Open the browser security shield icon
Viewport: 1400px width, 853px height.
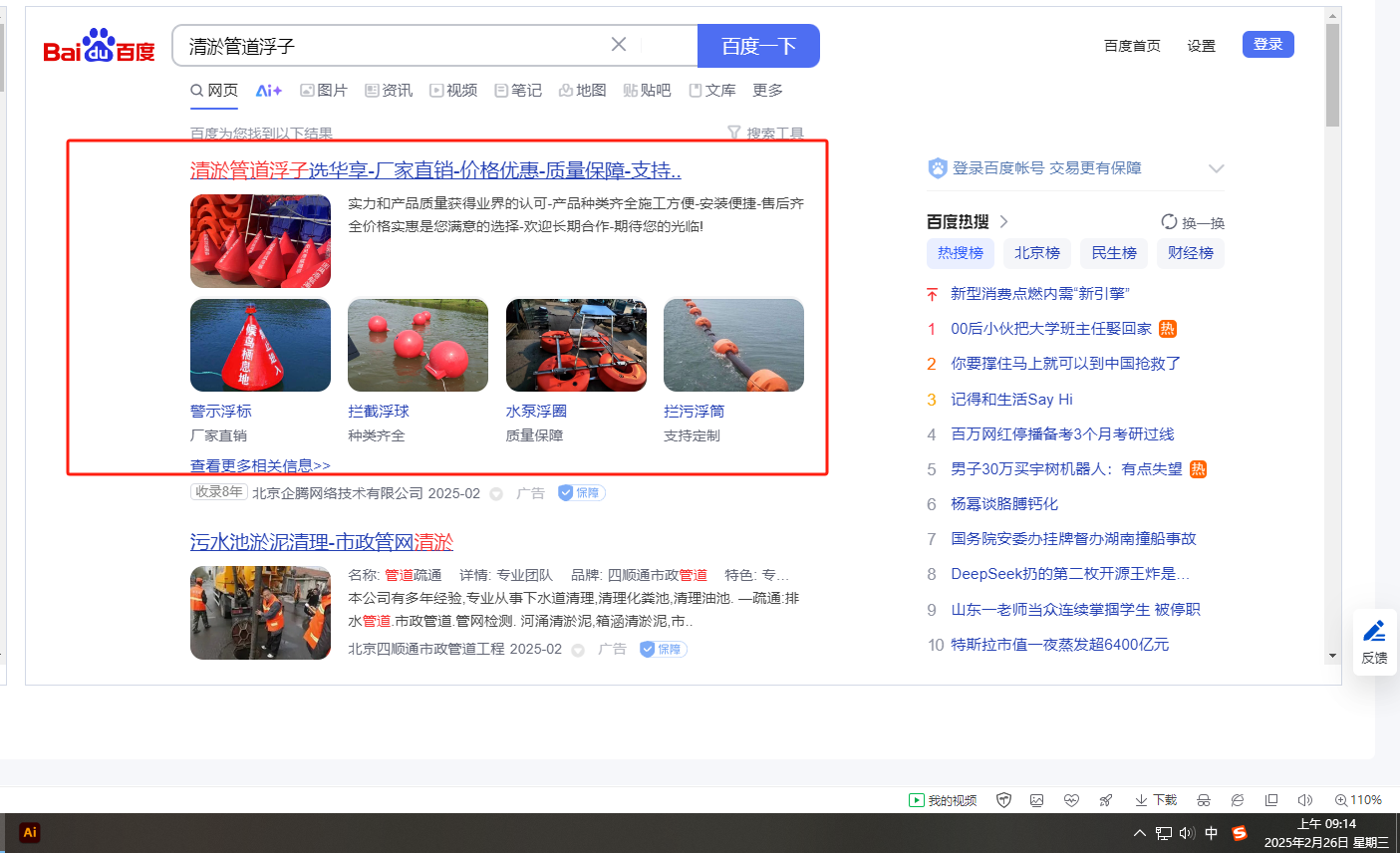(1004, 800)
